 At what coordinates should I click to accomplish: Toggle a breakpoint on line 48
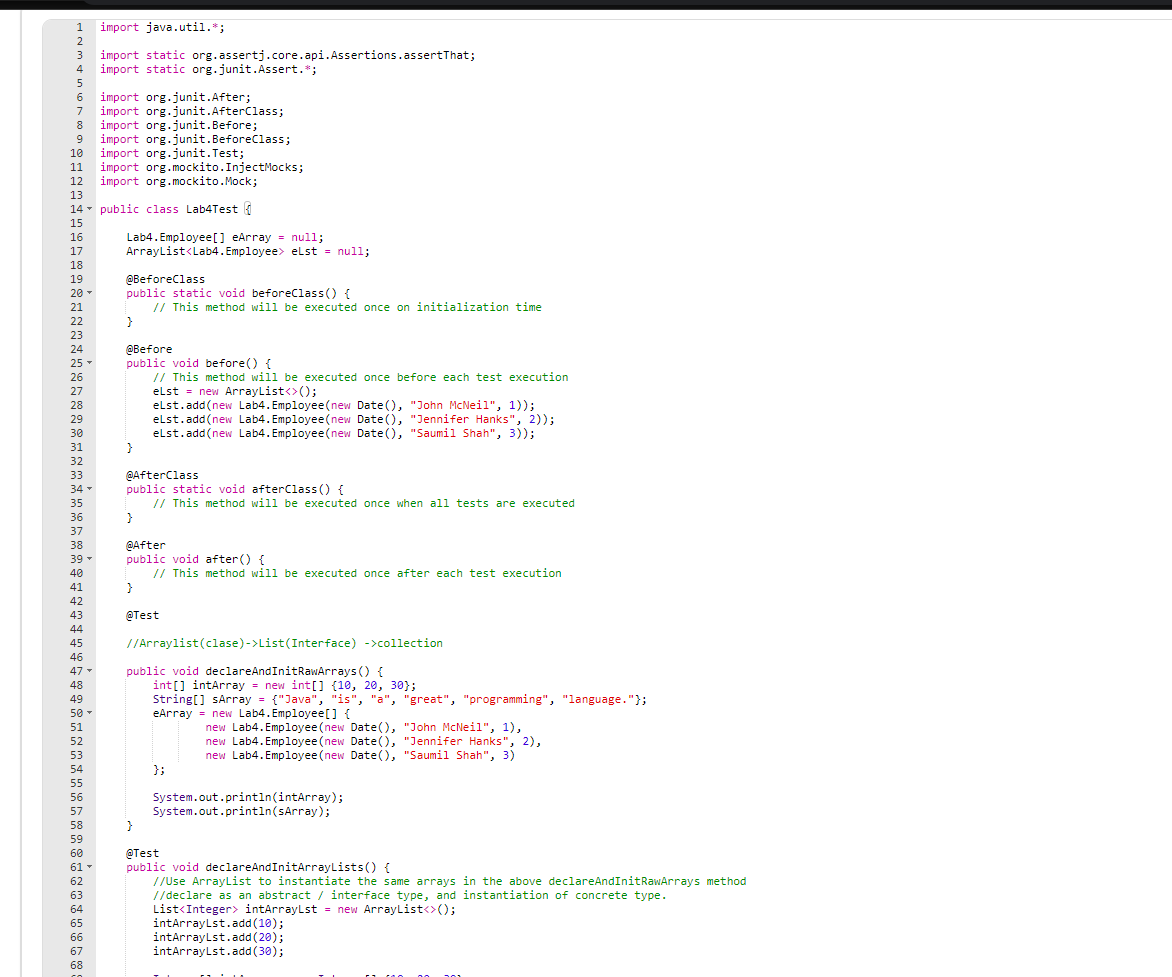click(x=60, y=685)
